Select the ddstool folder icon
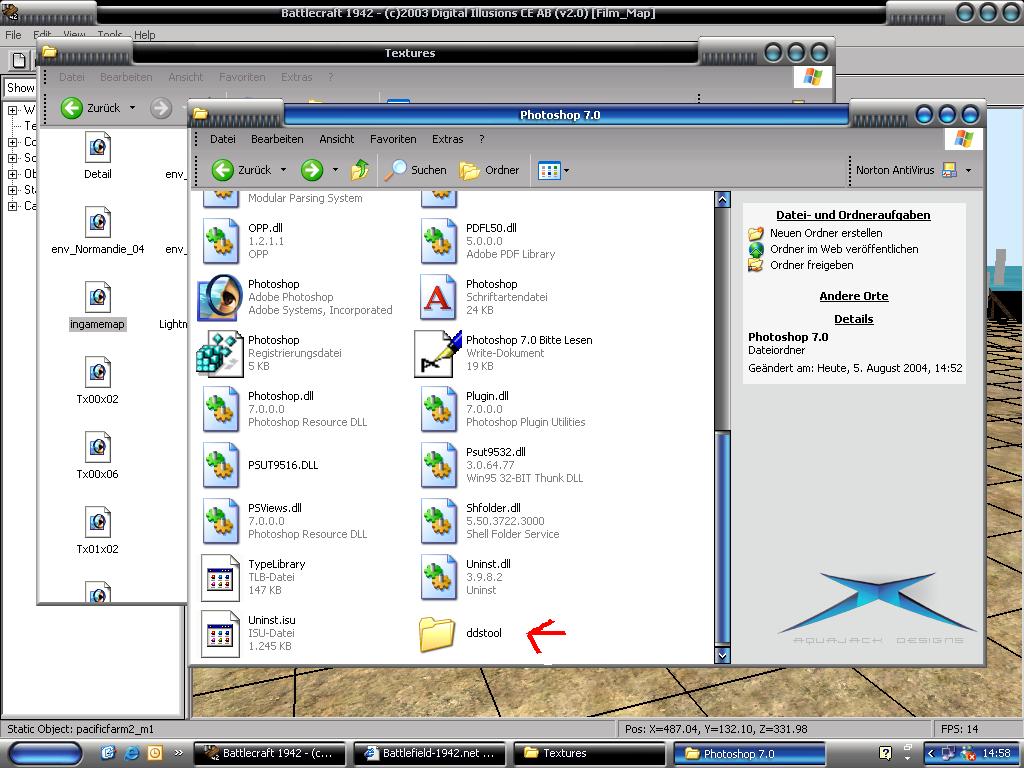The width and height of the screenshot is (1024, 768). pyautogui.click(x=437, y=633)
